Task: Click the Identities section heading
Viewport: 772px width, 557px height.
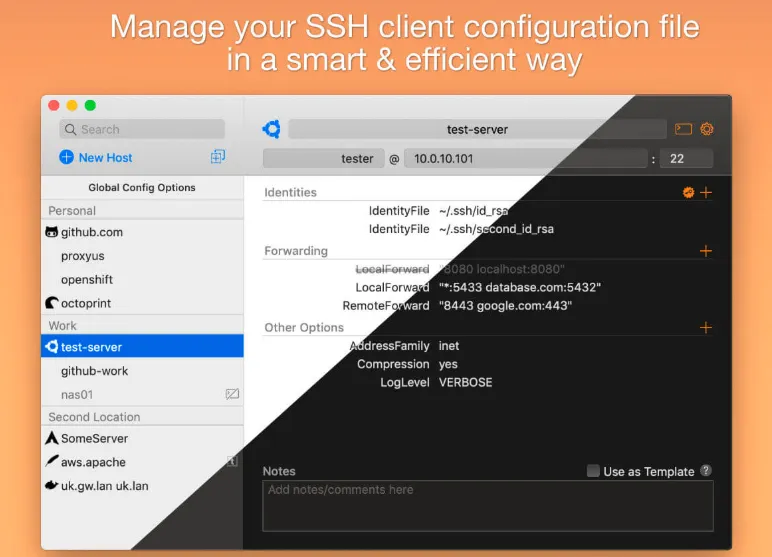Action: [290, 192]
